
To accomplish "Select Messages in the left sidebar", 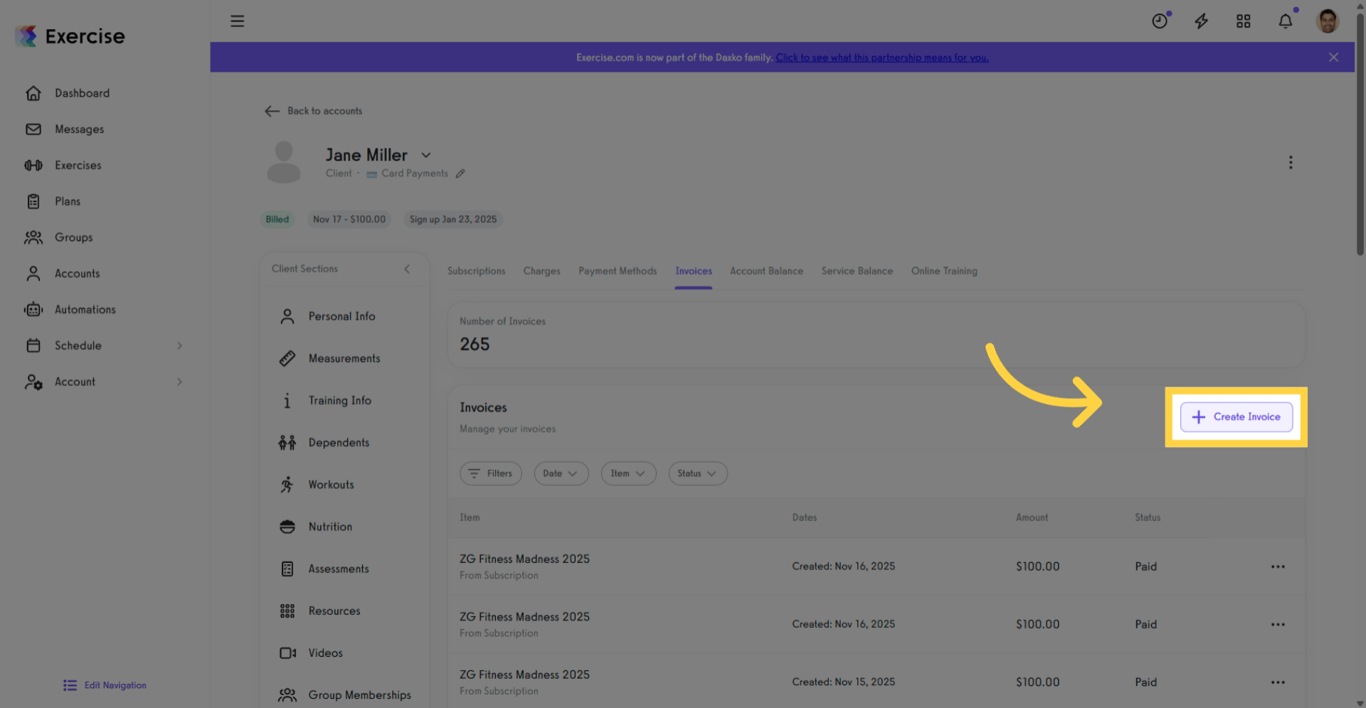I will [79, 128].
